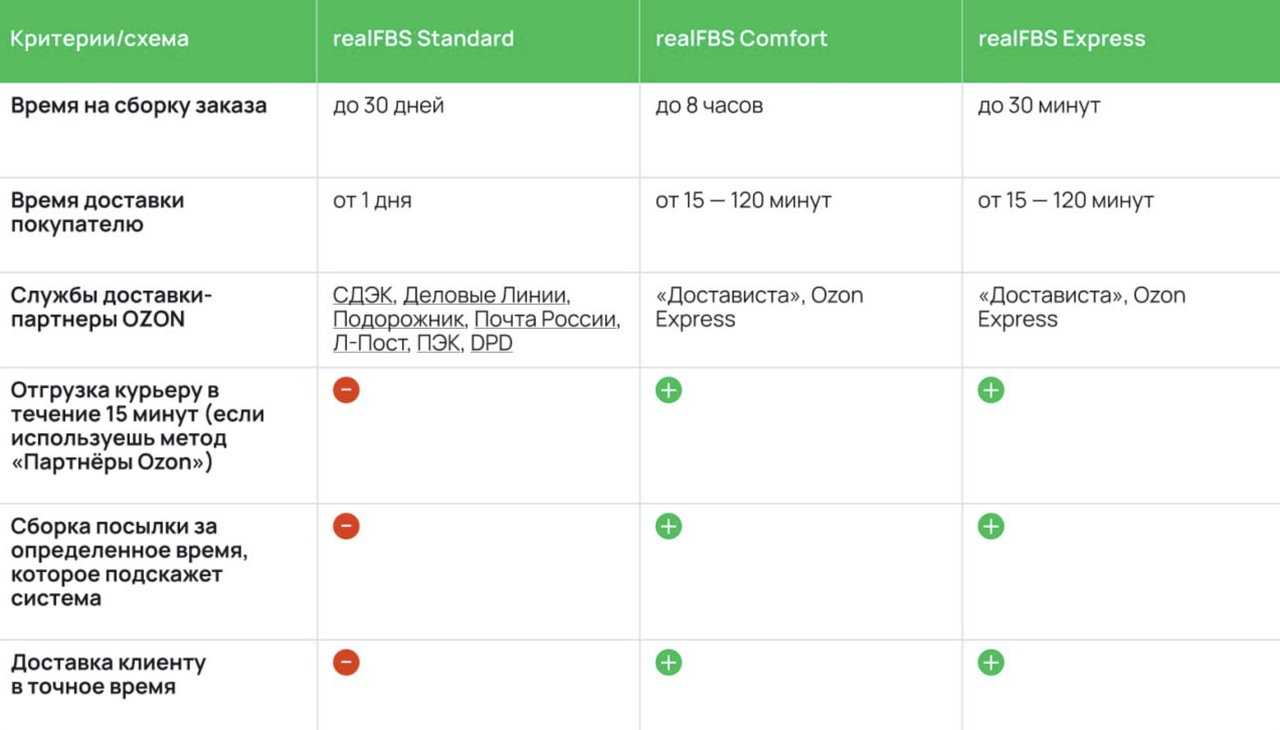Click the DPD link
Viewport: 1280px width, 730px height.
coord(491,343)
